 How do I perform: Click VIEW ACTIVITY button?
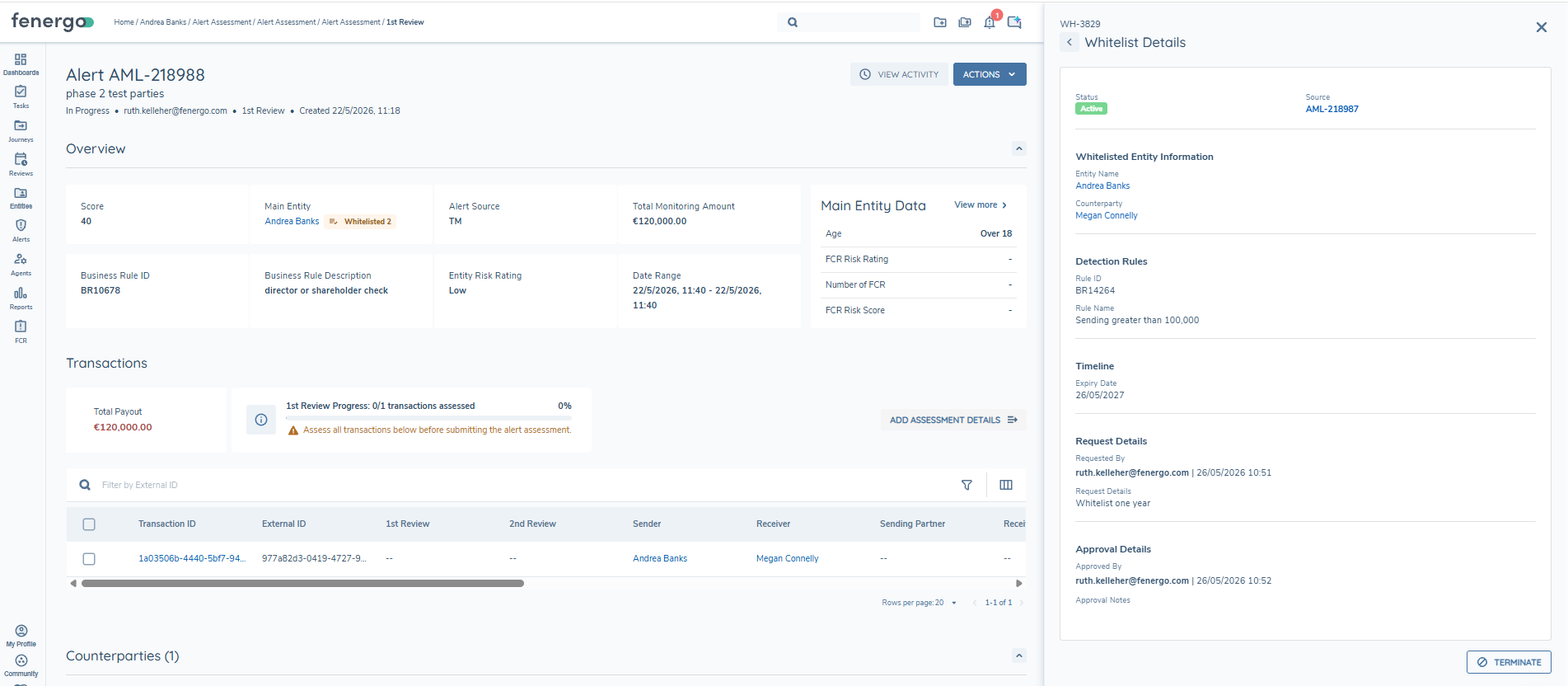(x=899, y=74)
